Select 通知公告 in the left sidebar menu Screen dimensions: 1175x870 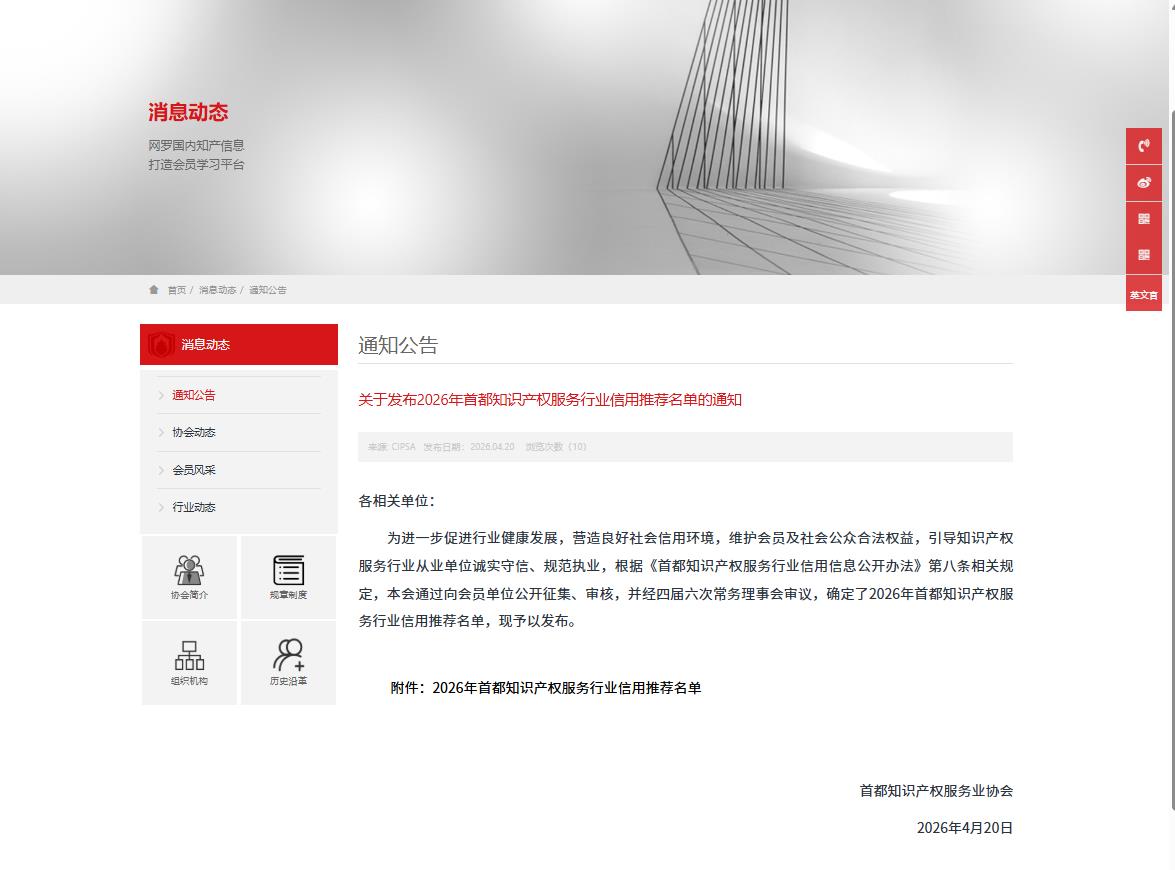pos(193,395)
